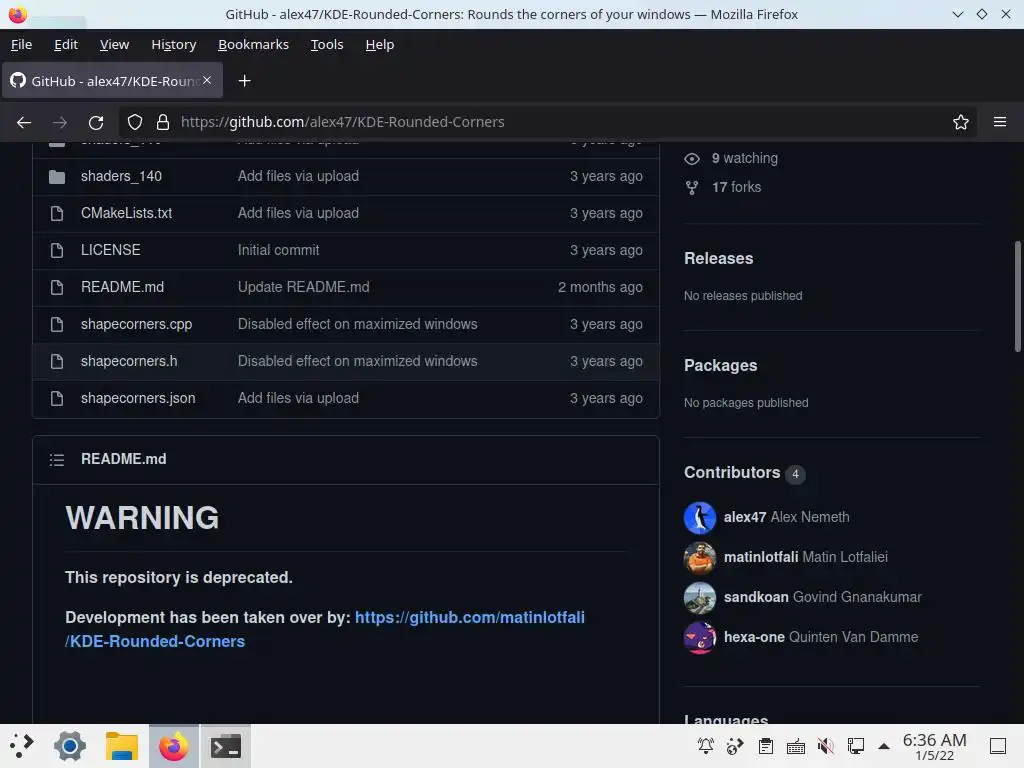1024x768 pixels.
Task: Open shapecorners.cpp file
Action: tap(136, 325)
